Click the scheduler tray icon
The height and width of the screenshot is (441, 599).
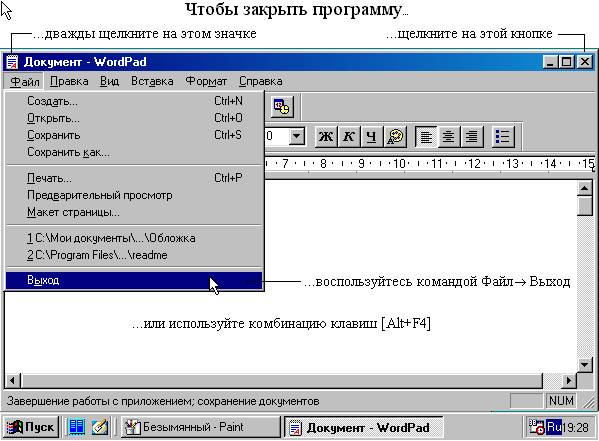tap(537, 427)
